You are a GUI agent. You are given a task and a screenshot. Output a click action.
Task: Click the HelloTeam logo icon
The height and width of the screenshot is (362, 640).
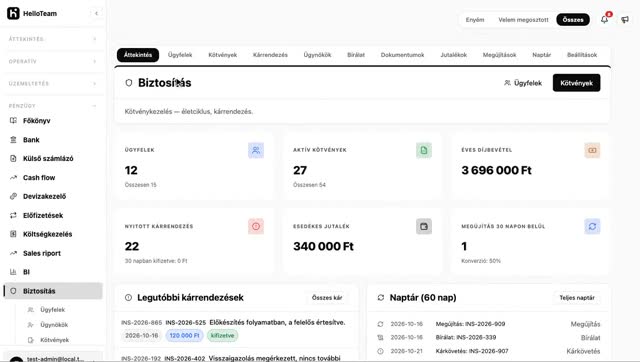click(x=13, y=13)
